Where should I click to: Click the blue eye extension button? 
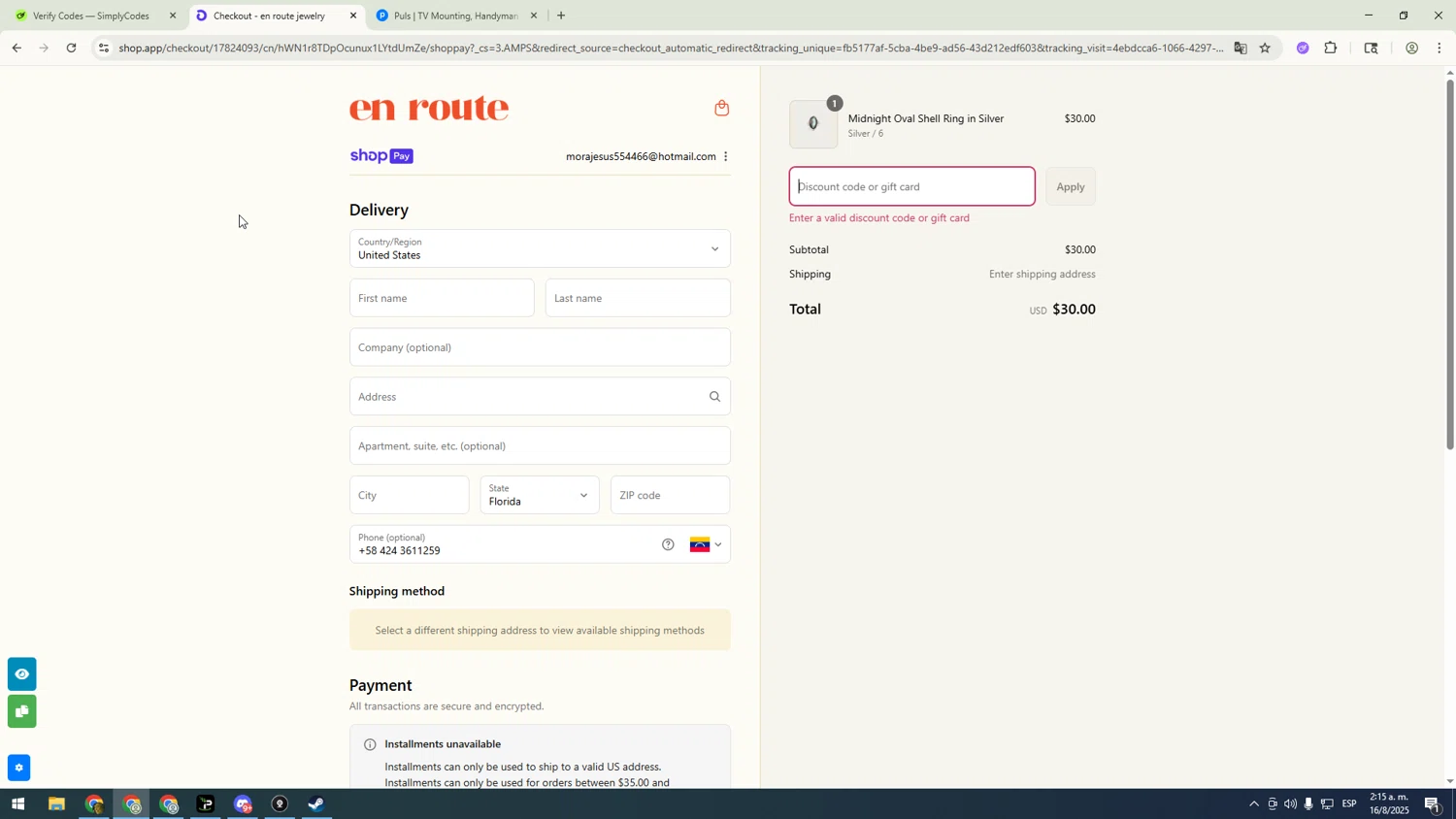tap(21, 673)
